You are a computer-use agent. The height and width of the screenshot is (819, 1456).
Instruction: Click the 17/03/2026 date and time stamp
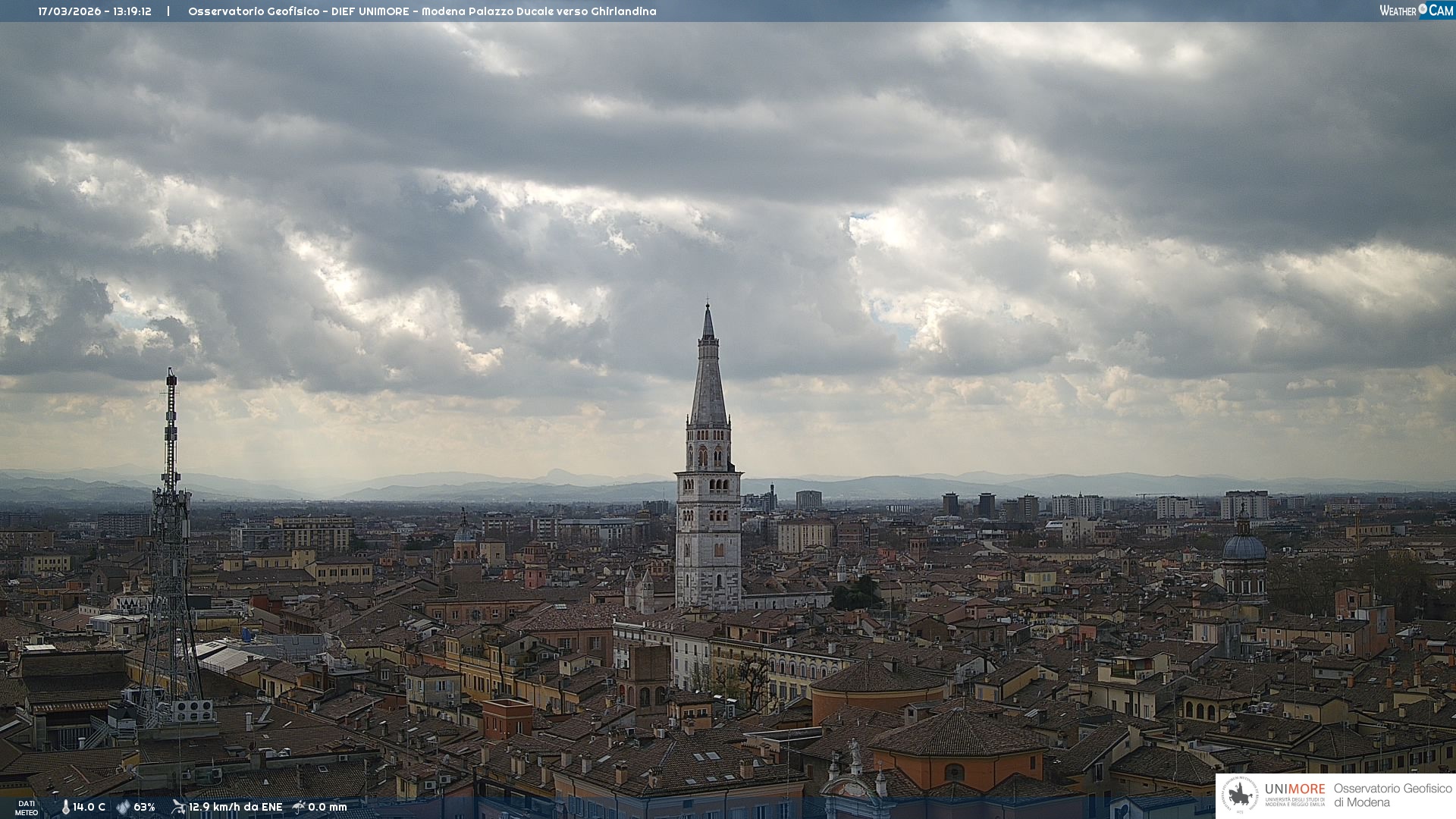tap(95, 11)
